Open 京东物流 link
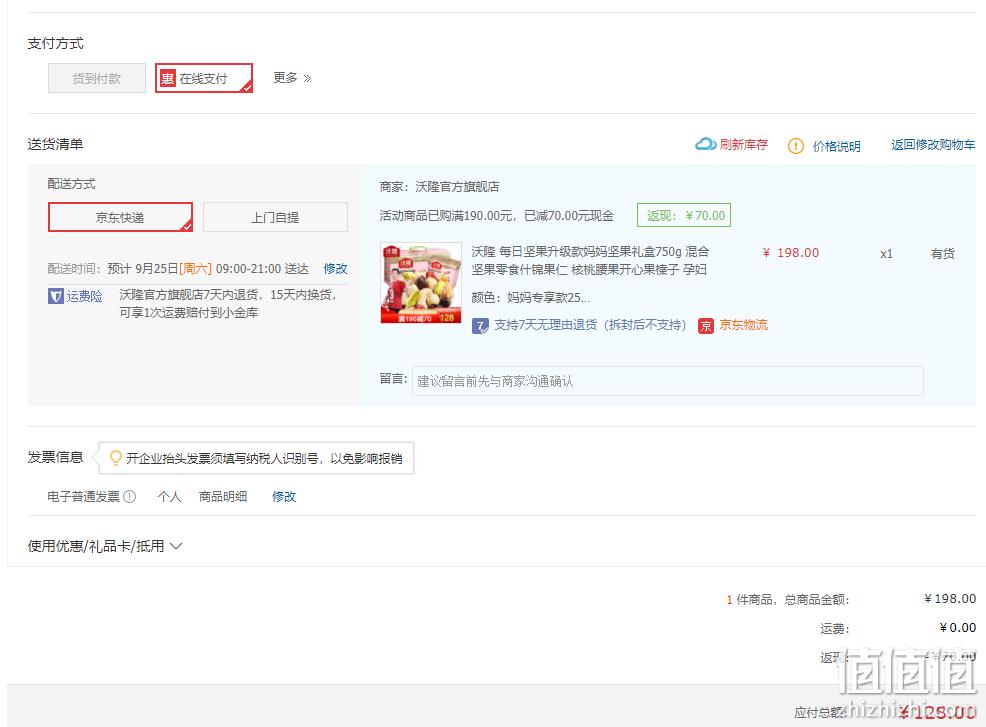Viewport: 986px width, 727px height. tap(743, 325)
